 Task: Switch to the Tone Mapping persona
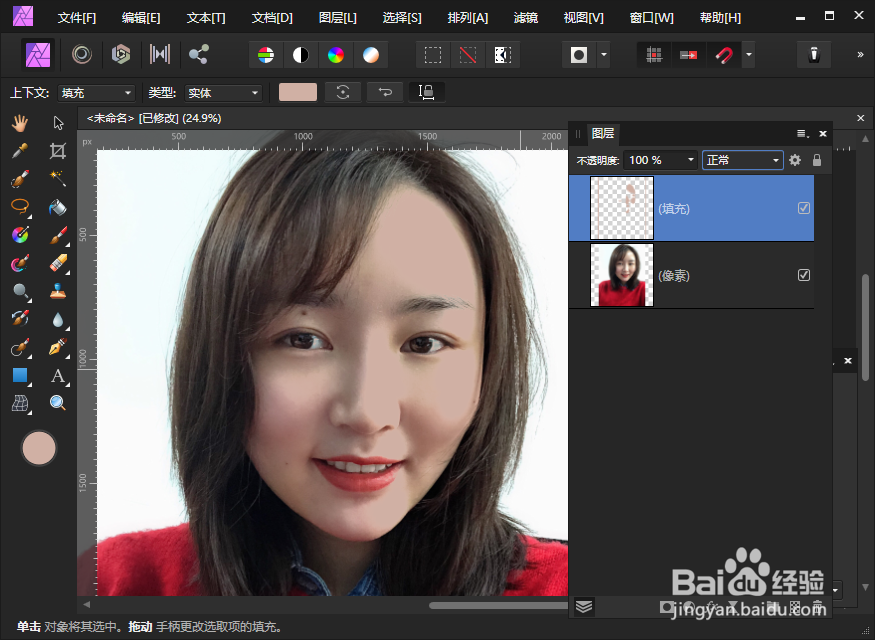click(160, 54)
